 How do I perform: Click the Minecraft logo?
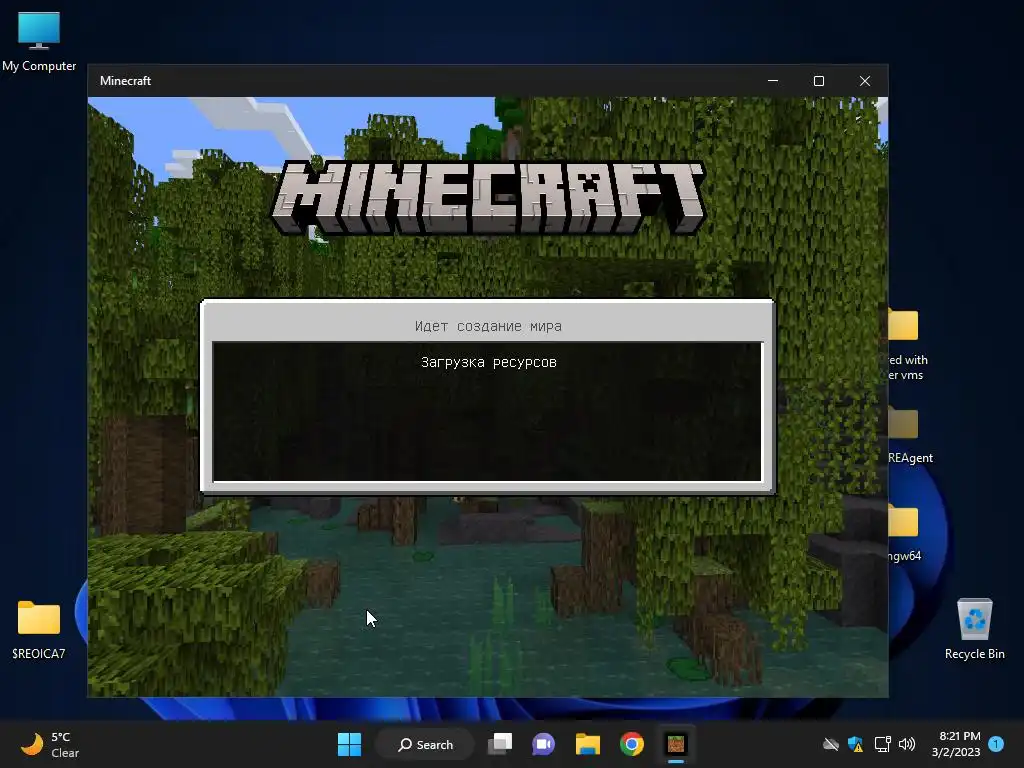[x=488, y=197]
